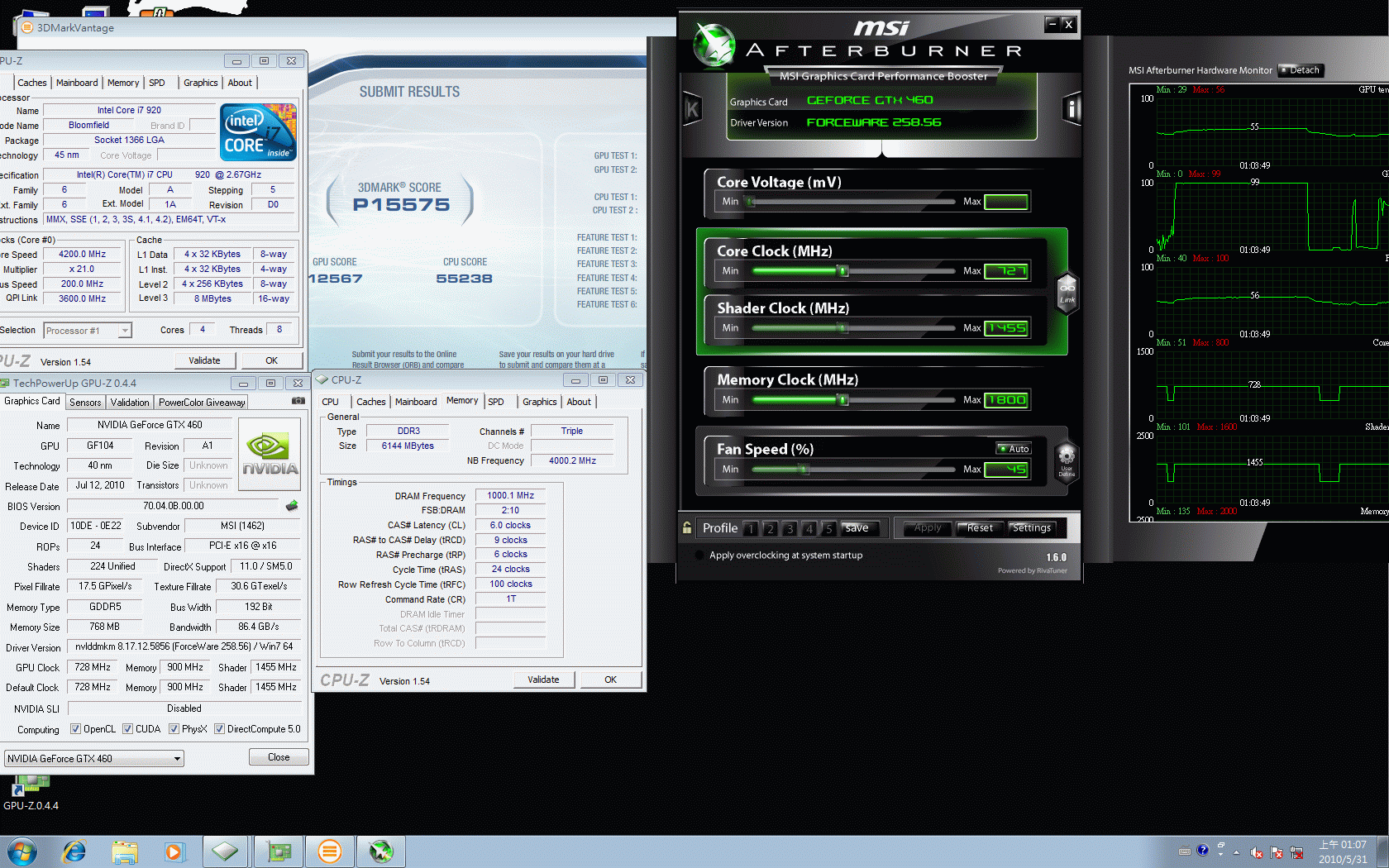Select Afterburner profile slot 1
The width and height of the screenshot is (1389, 868).
pos(751,529)
